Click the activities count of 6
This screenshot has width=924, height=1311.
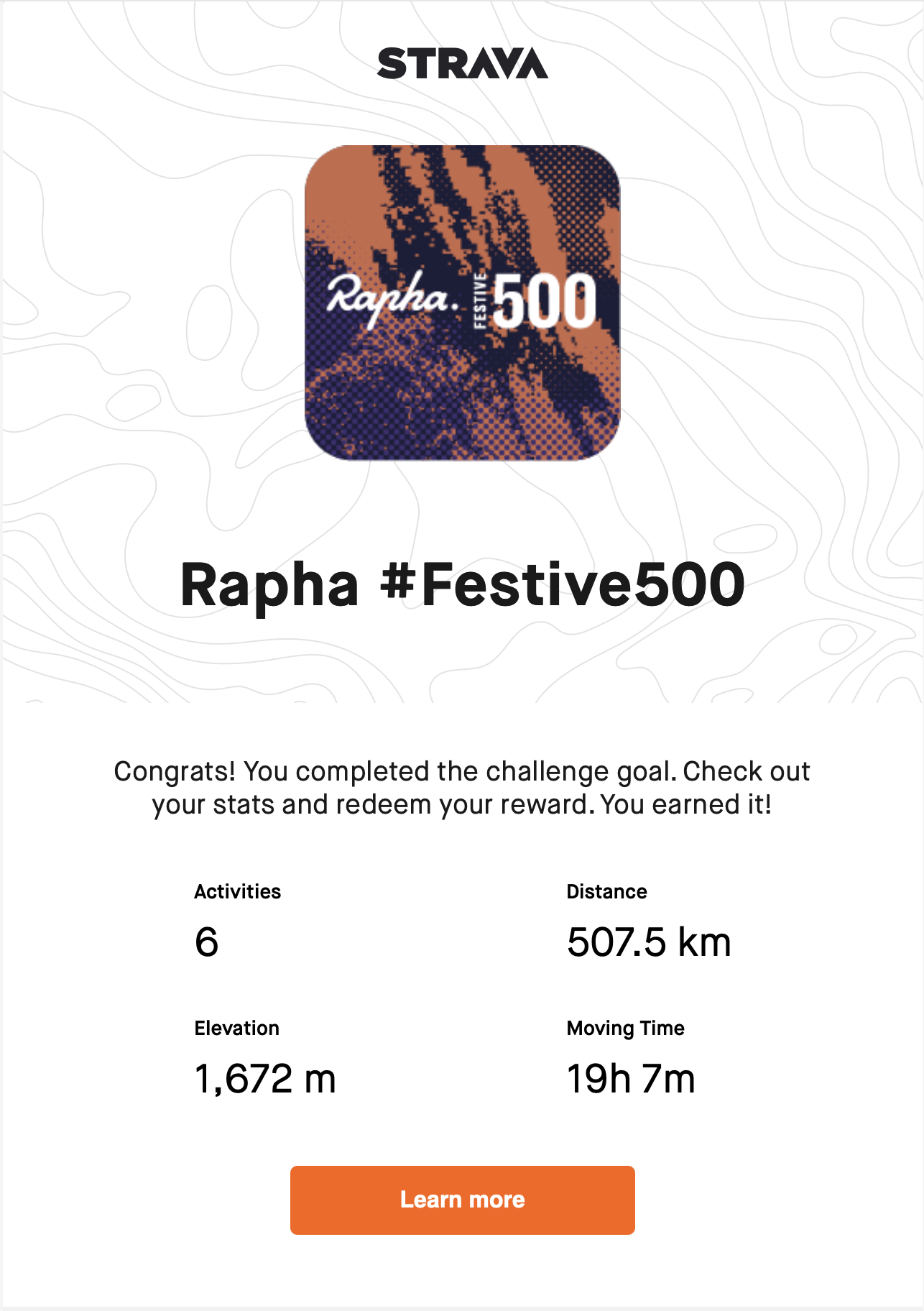[x=207, y=942]
